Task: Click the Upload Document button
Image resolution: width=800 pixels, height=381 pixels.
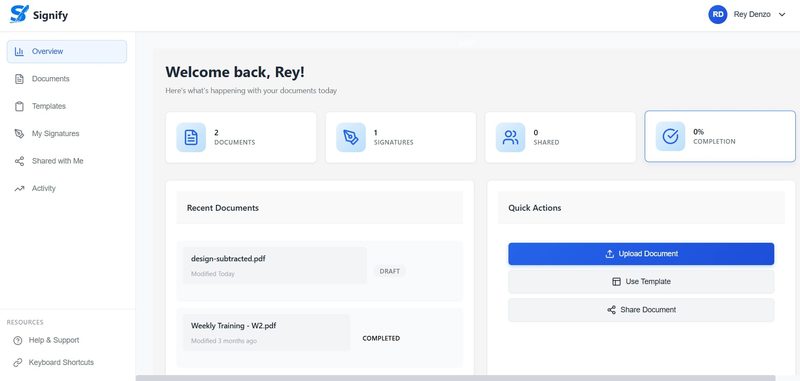Action: 641,254
